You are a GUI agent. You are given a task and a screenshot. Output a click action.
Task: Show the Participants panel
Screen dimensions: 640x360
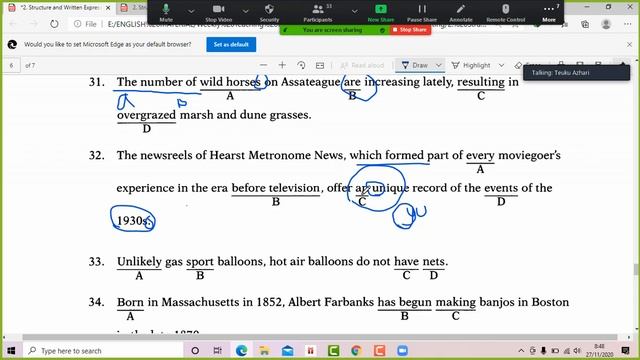pyautogui.click(x=318, y=12)
